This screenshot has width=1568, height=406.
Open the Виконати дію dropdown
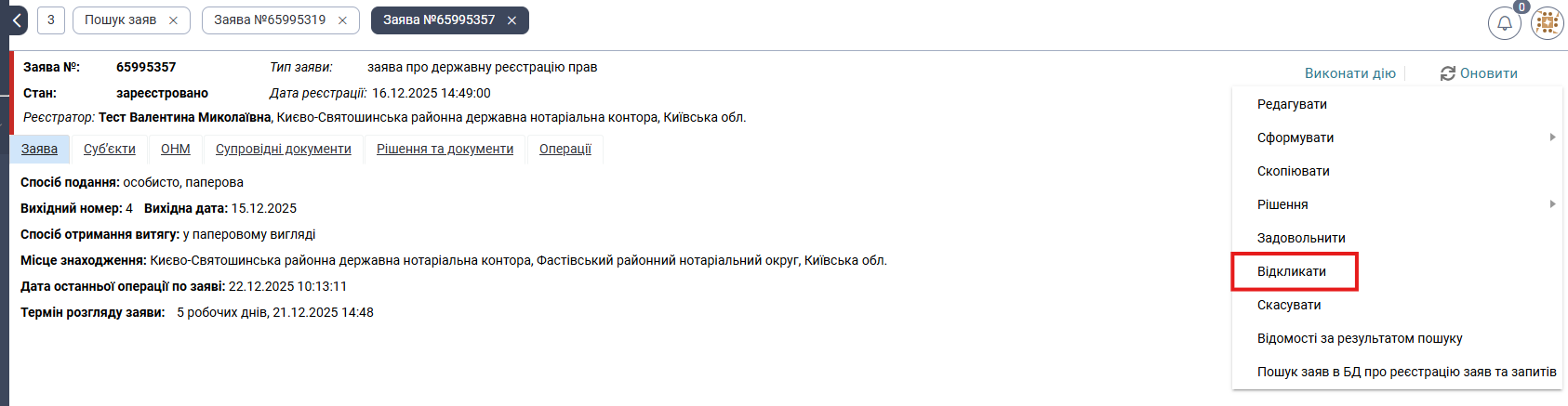(x=1349, y=73)
